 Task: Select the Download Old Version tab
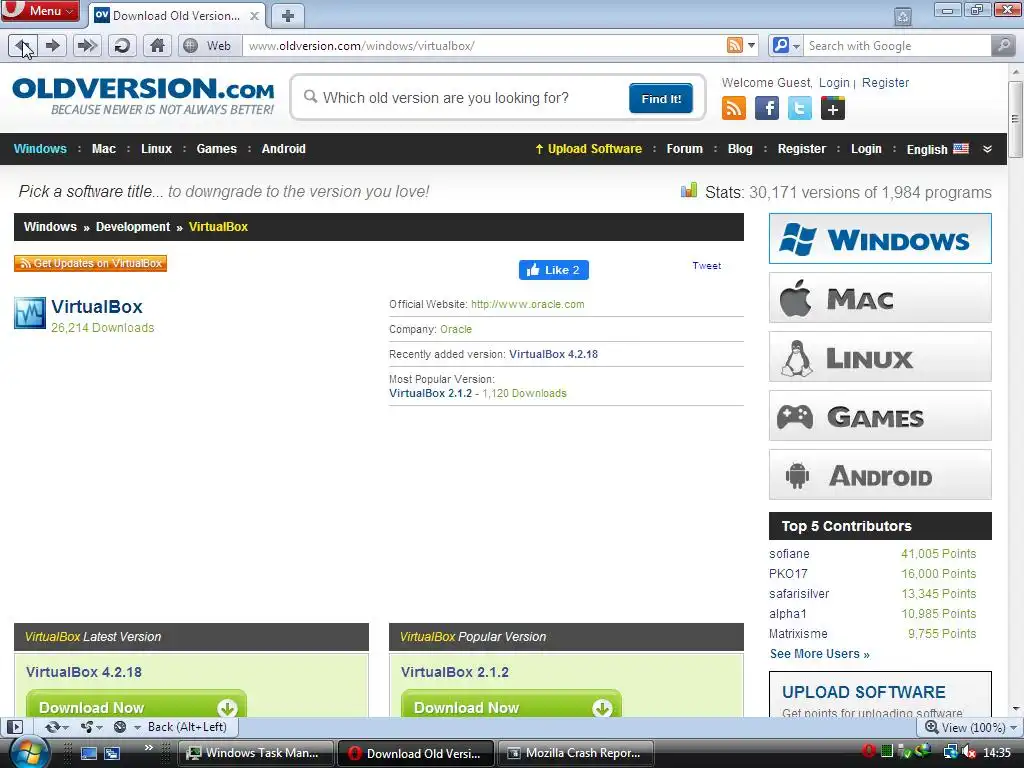[176, 16]
